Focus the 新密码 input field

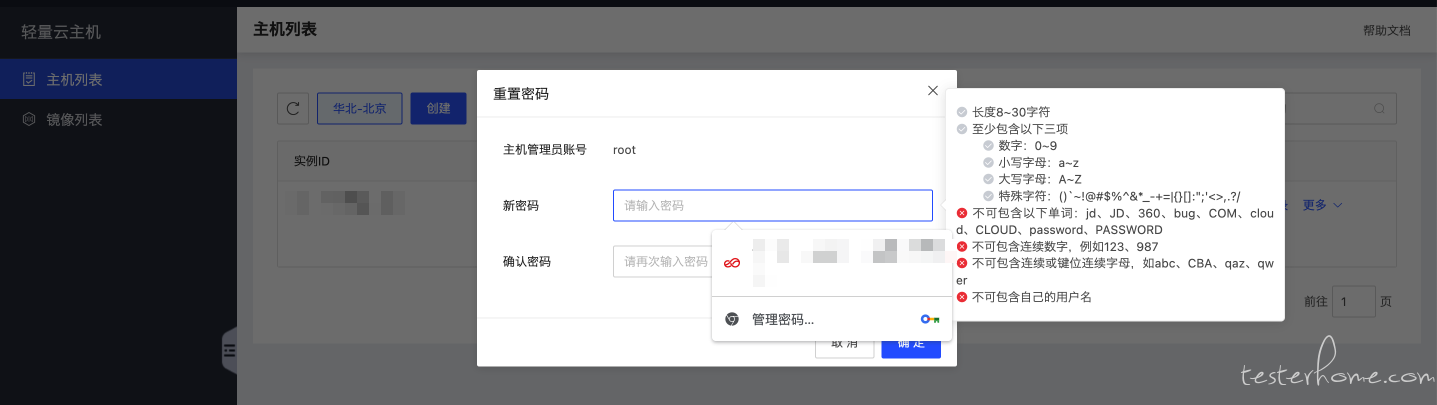(772, 205)
